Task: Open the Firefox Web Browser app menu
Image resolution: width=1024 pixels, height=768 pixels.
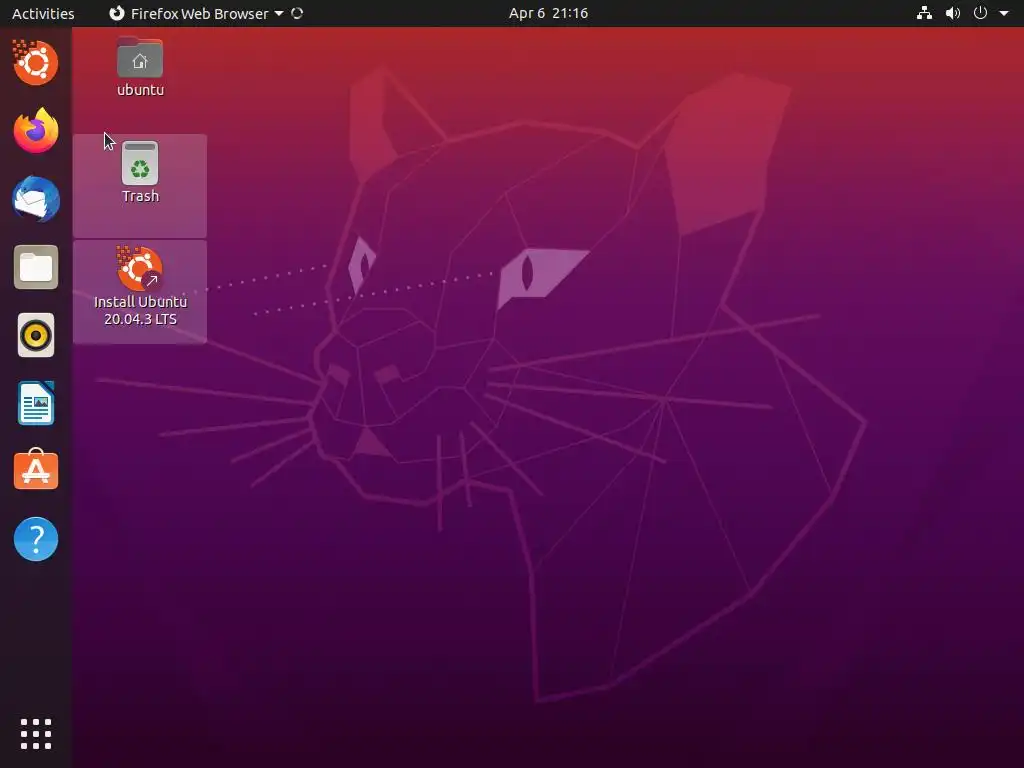Action: (196, 13)
